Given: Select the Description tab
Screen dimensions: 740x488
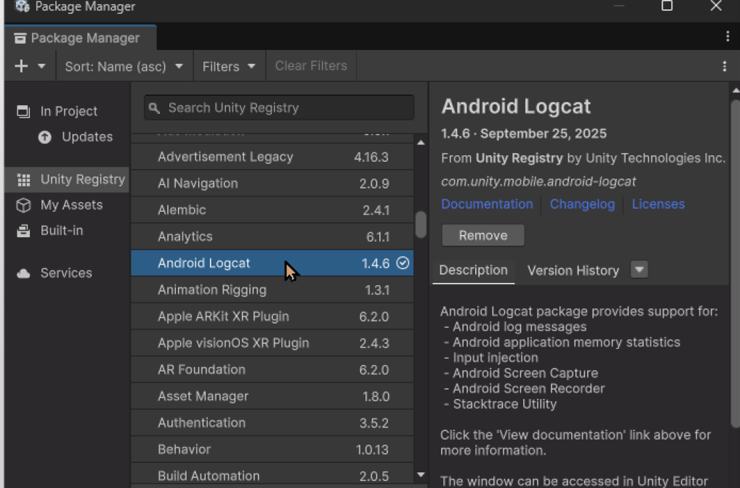Looking at the screenshot, I should tap(473, 270).
